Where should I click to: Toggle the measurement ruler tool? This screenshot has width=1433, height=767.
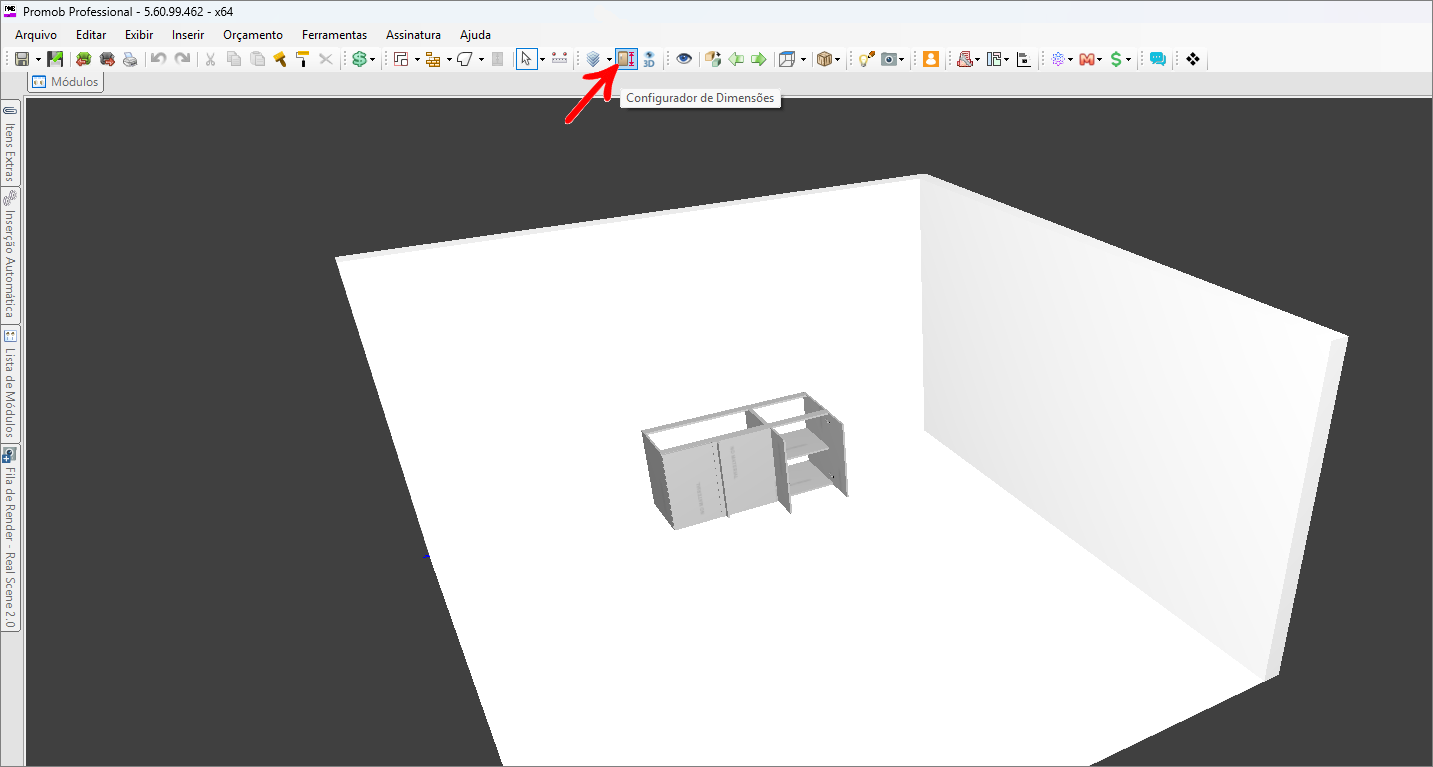tap(560, 60)
